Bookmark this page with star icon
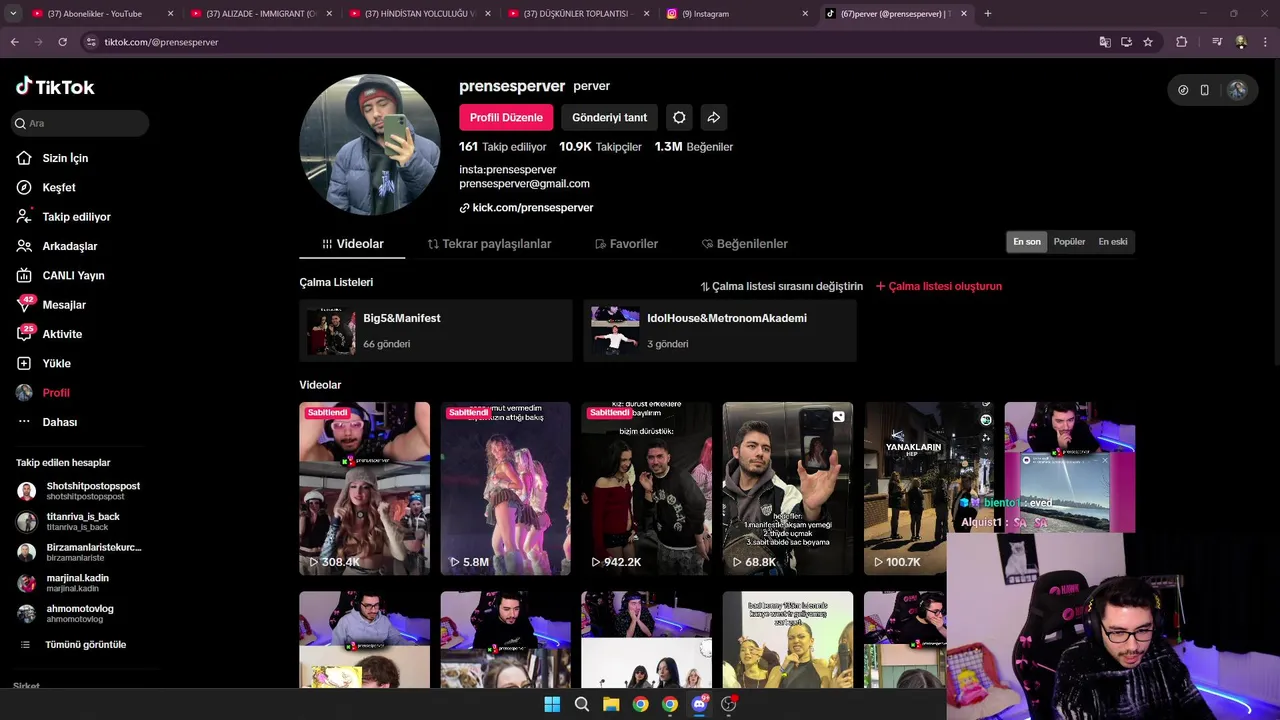This screenshot has height=720, width=1280. click(1148, 42)
